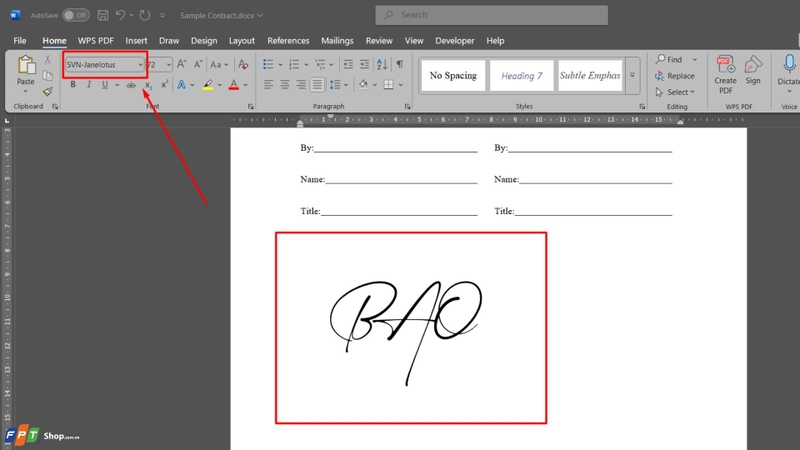
Task: Center align text
Action: coord(285,85)
